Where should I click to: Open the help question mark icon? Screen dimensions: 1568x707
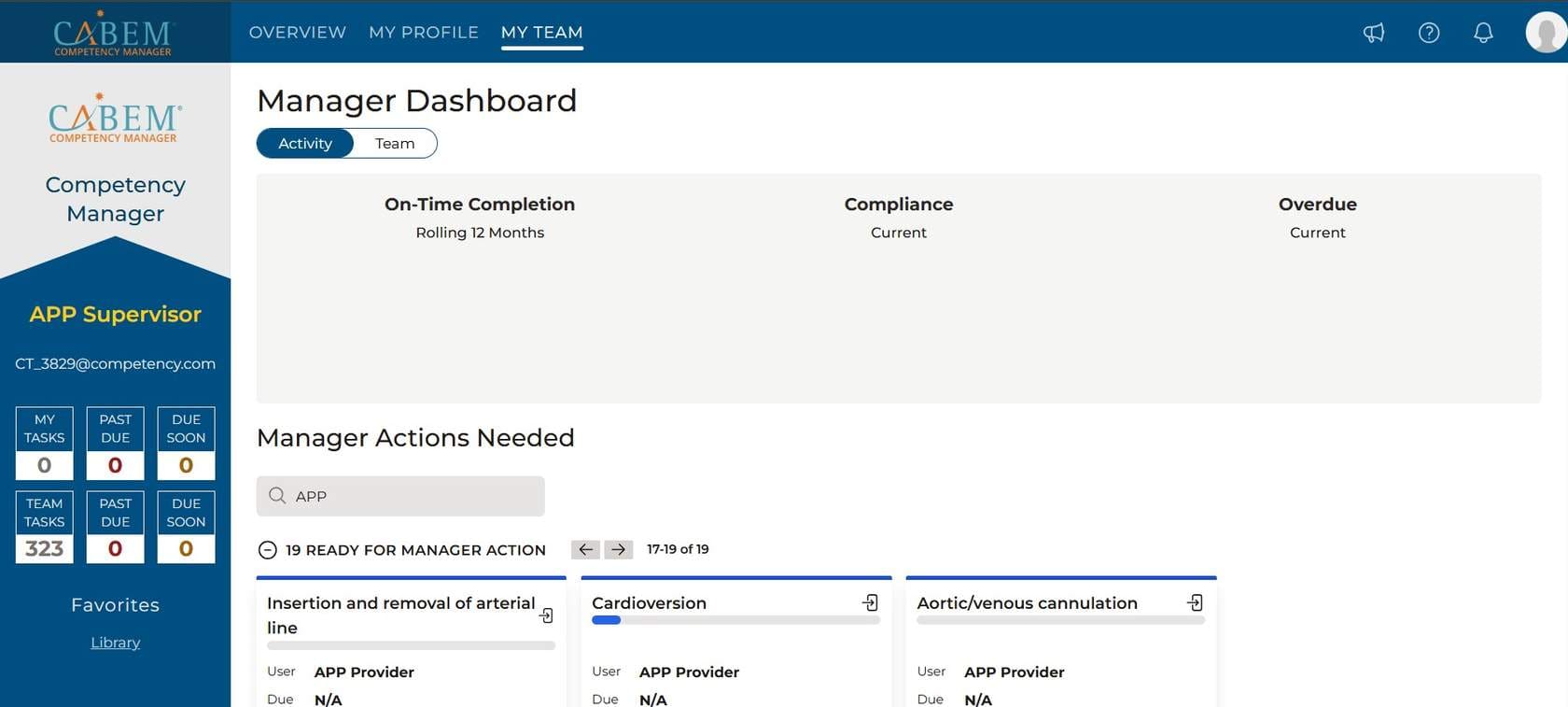coord(1428,33)
